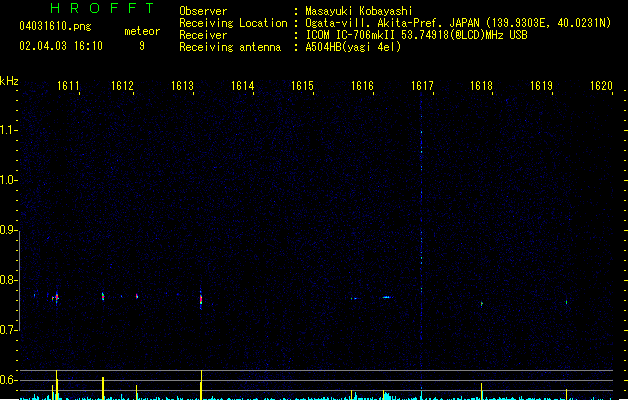Click the meteor count value 9
Screen dimensions: 629x400
pyautogui.click(x=142, y=46)
